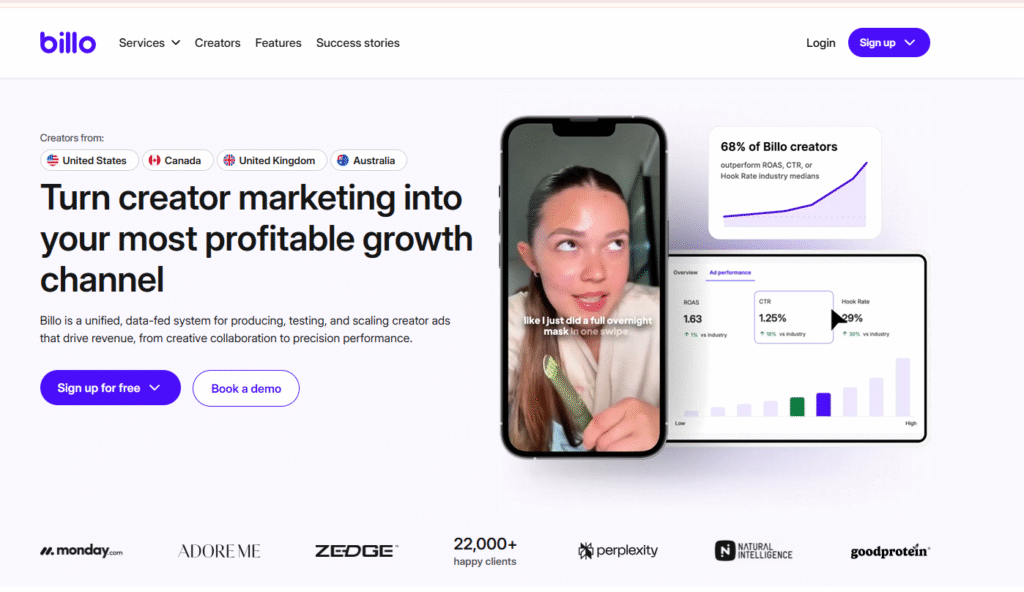Click the Login link

(x=820, y=42)
